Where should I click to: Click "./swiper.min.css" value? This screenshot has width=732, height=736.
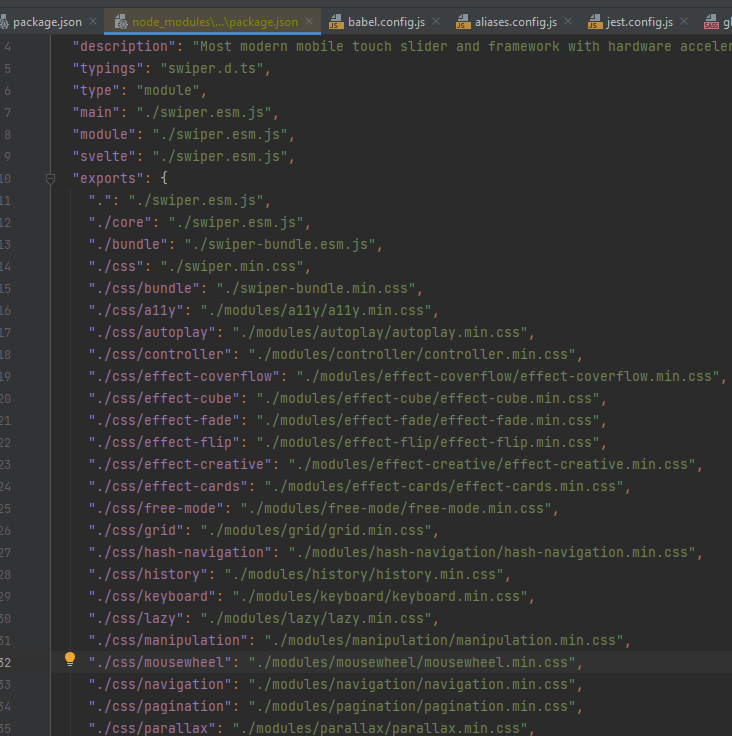[231, 267]
